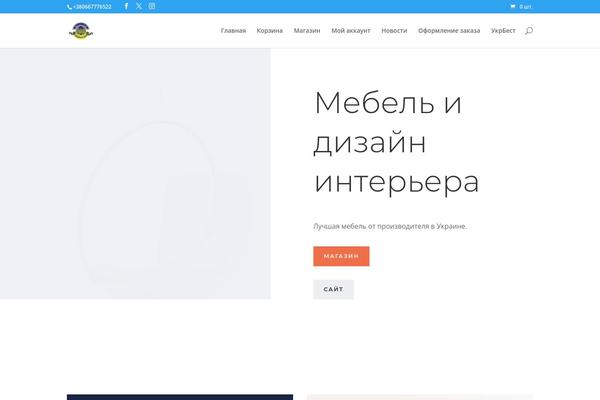Open the Мой аккаунт menu item
This screenshot has height=400, width=600.
coord(351,31)
